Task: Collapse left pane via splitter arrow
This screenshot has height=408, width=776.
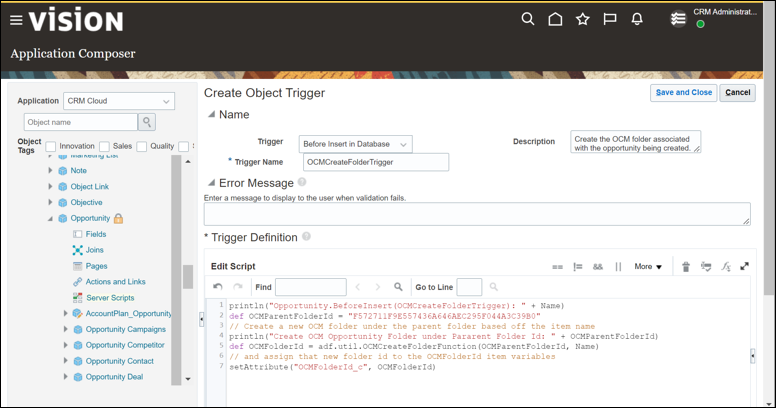Action: click(x=201, y=319)
